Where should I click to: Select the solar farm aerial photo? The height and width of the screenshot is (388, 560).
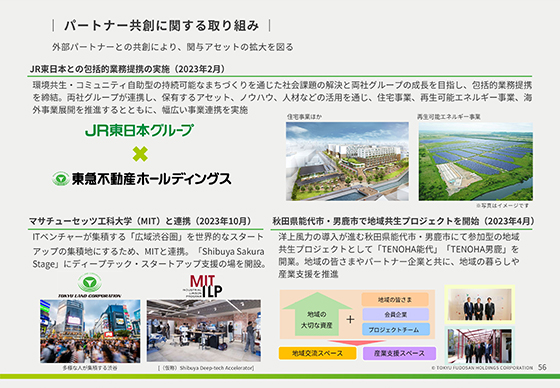tap(476, 161)
